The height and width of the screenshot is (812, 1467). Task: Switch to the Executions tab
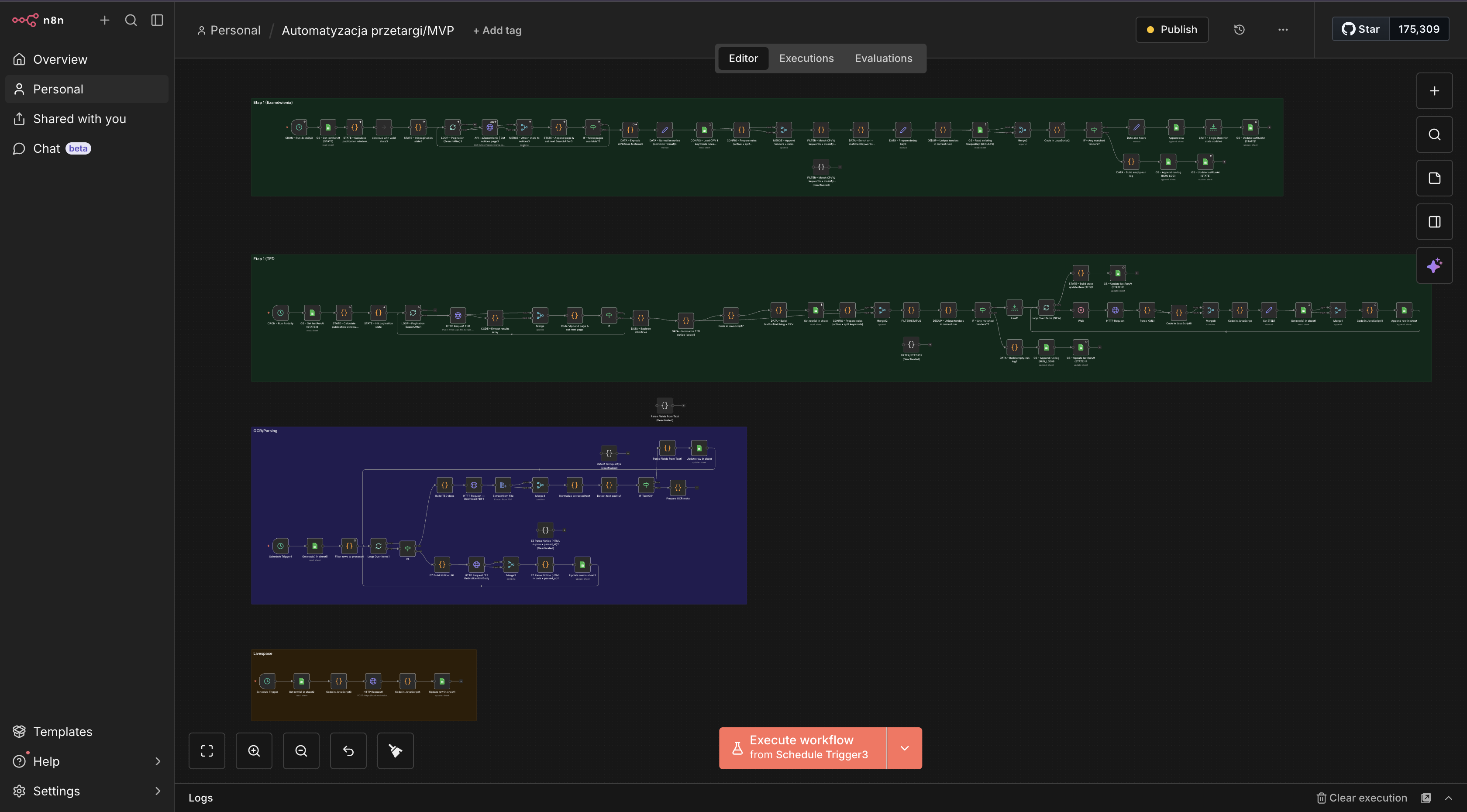(x=806, y=58)
